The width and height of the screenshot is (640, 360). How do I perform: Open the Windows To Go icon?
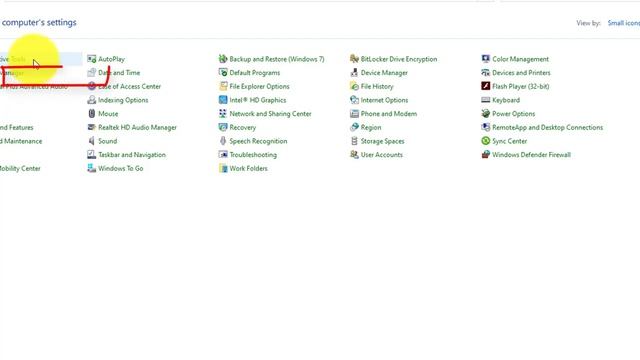click(91, 168)
